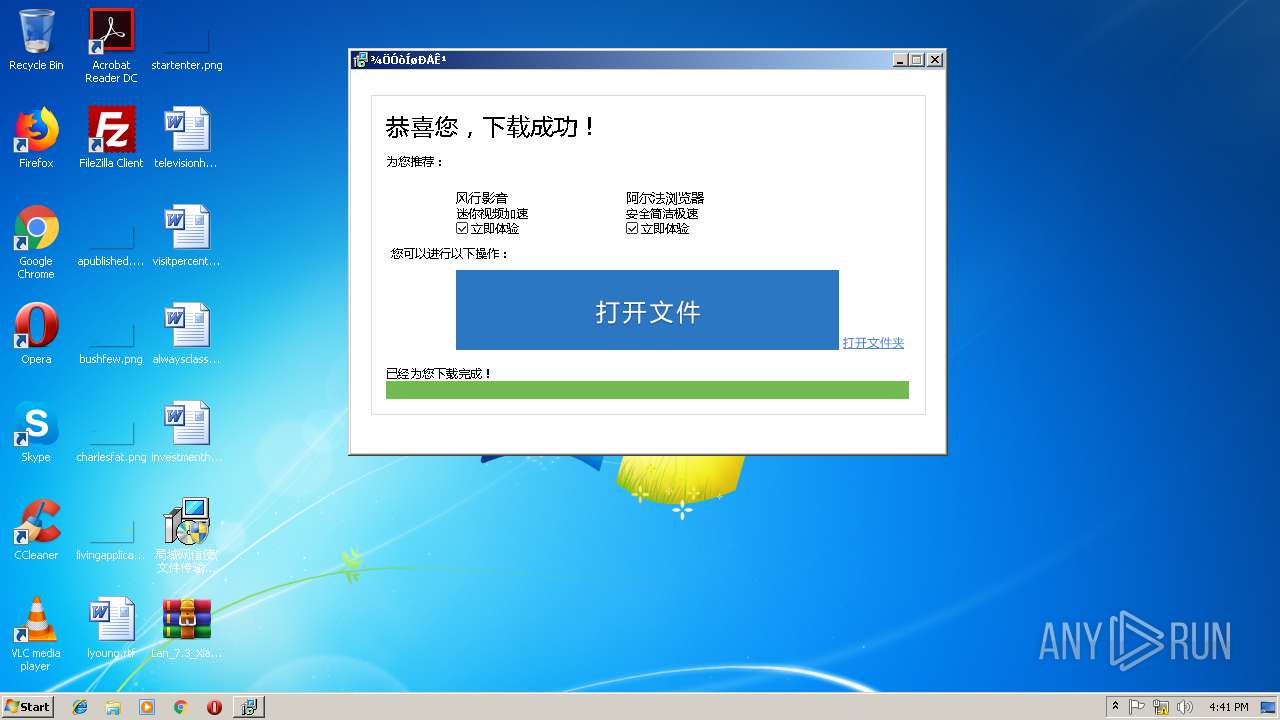This screenshot has height=720, width=1280.
Task: Click the 打开文件夹 link
Action: tap(873, 343)
